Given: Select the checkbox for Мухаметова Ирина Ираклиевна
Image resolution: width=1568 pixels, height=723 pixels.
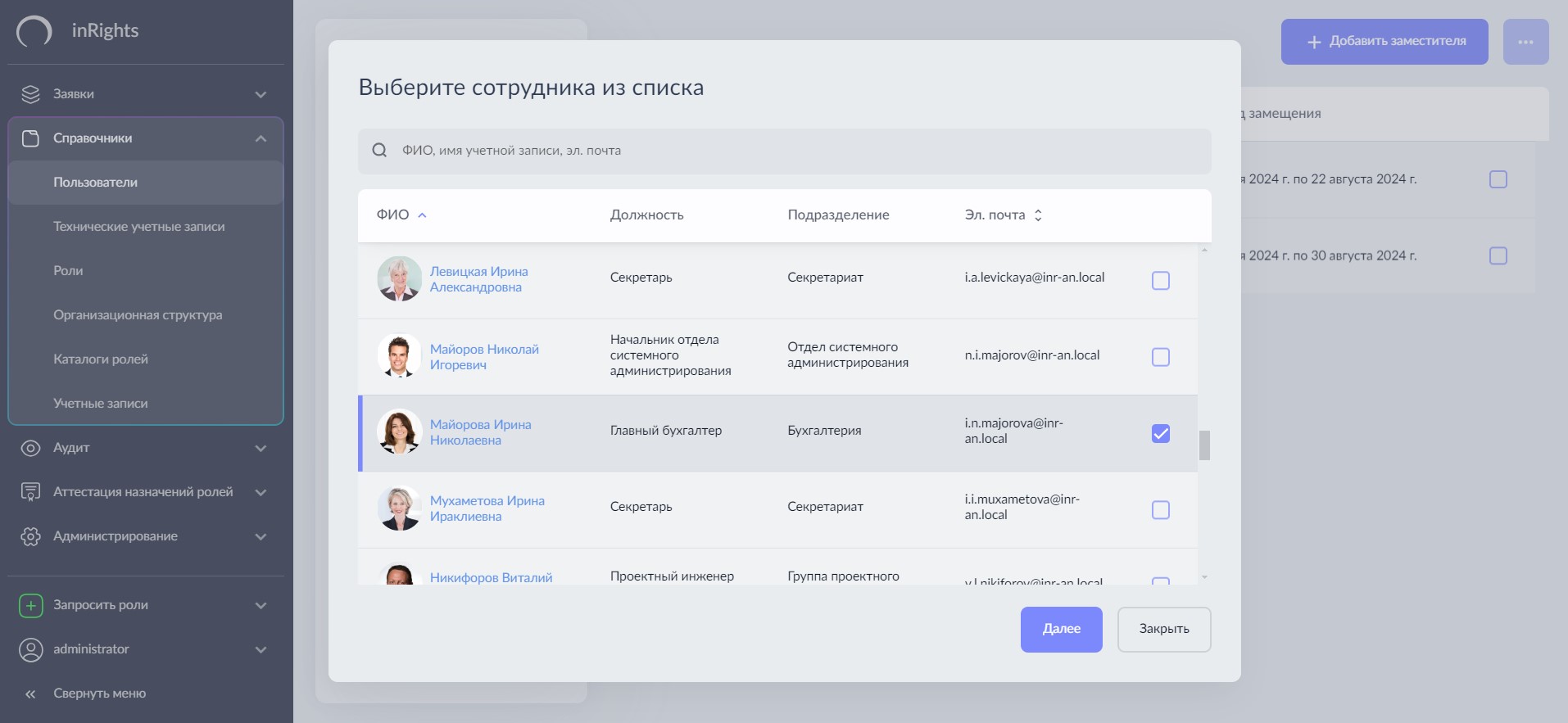Looking at the screenshot, I should tap(1160, 510).
